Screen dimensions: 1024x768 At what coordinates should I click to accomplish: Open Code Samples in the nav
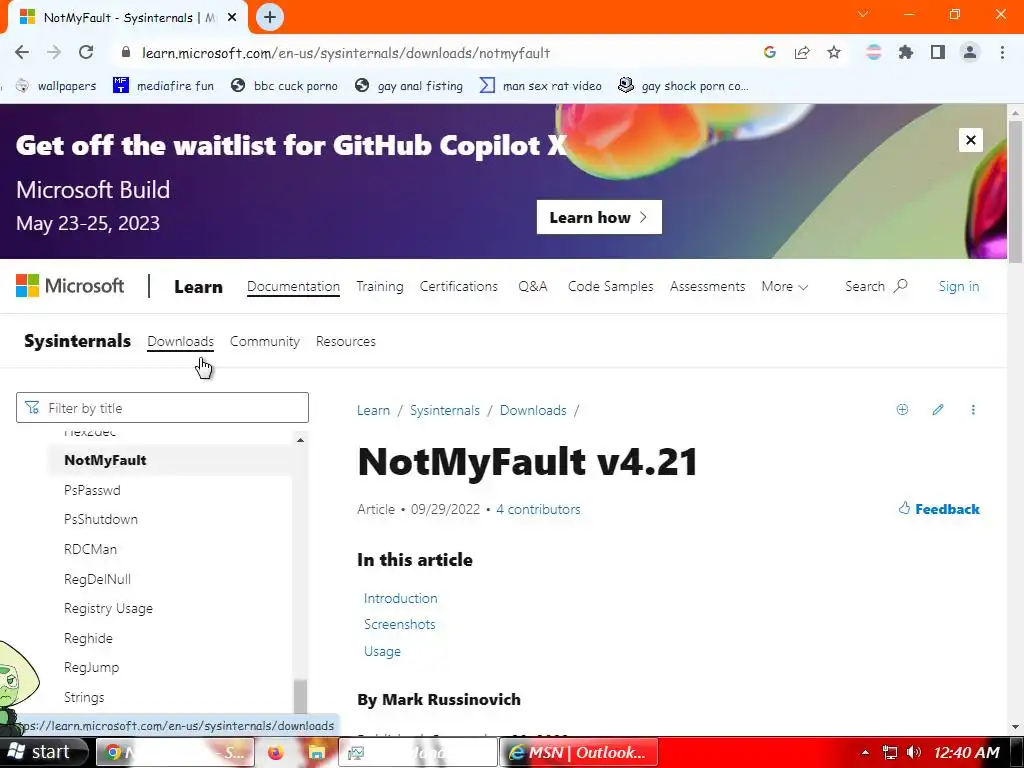(611, 287)
